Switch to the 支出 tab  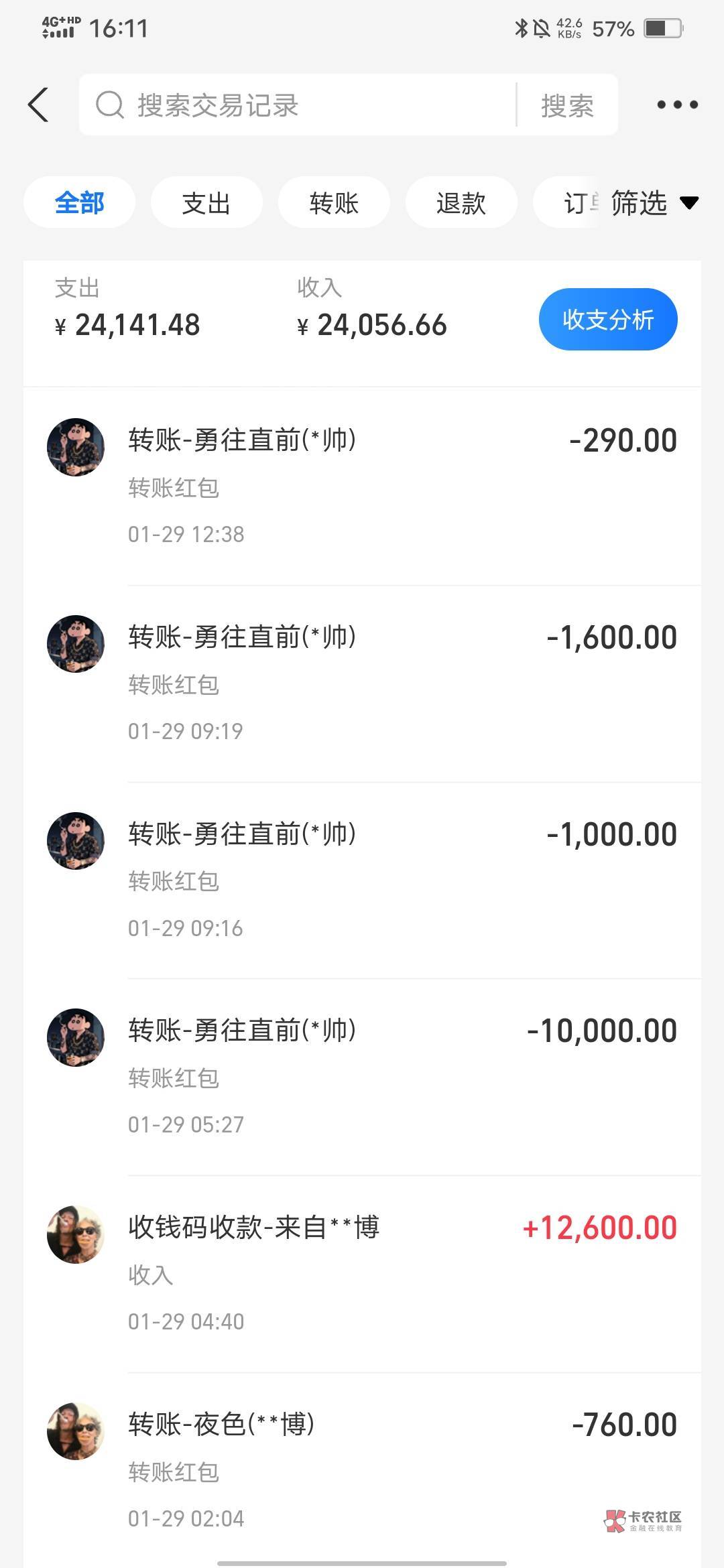pos(206,203)
